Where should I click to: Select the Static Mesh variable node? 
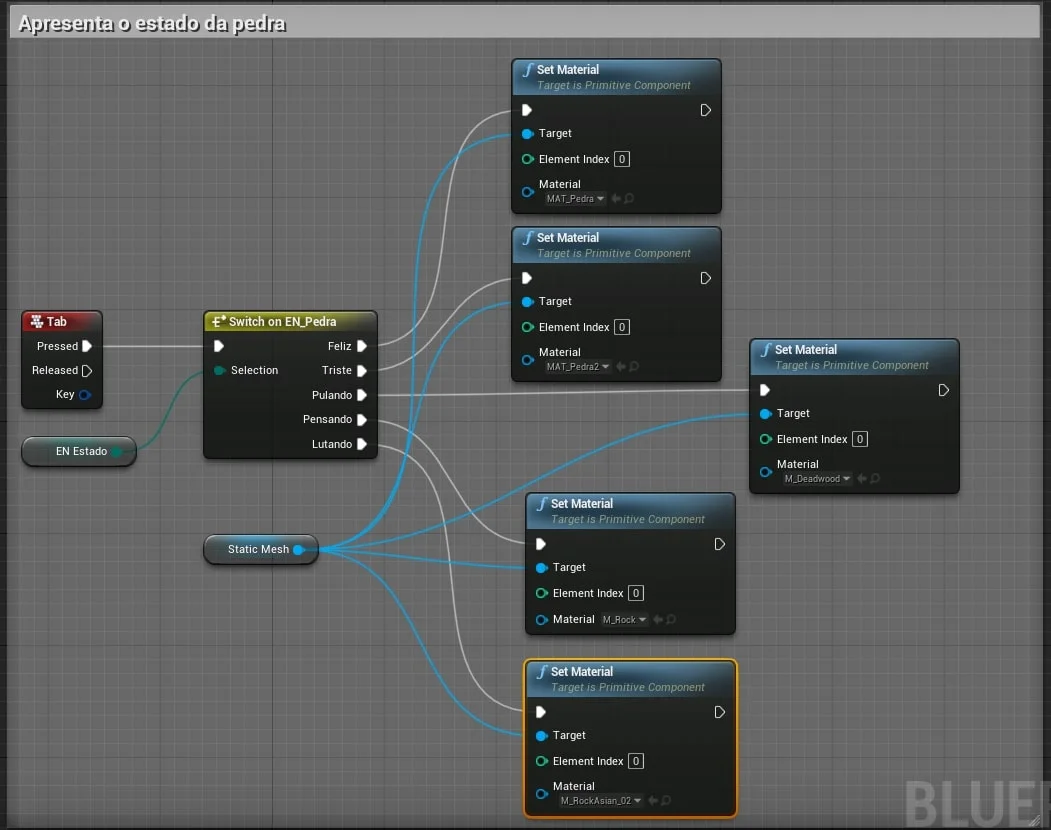point(261,550)
